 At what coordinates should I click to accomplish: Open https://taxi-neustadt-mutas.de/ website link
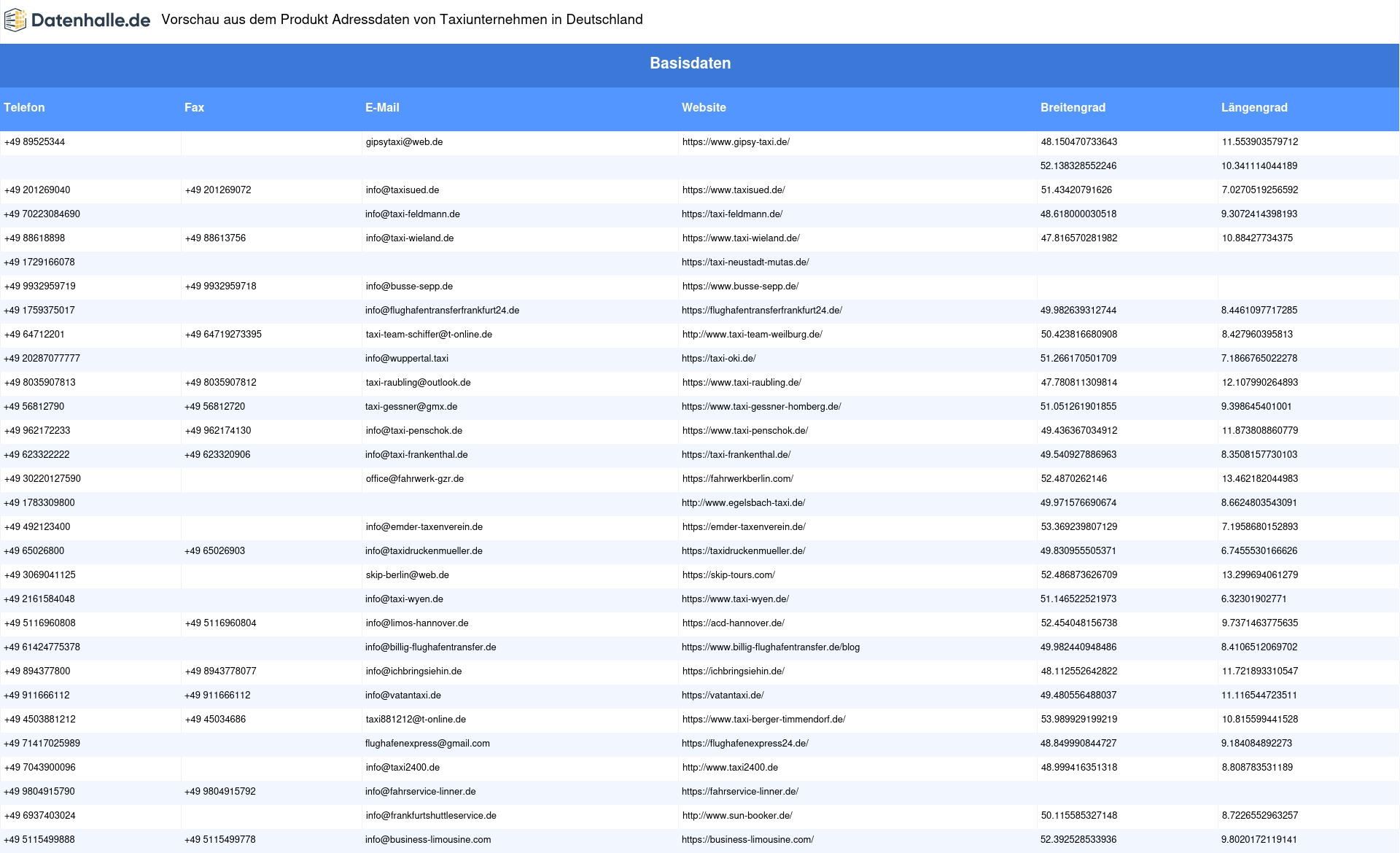(x=745, y=262)
